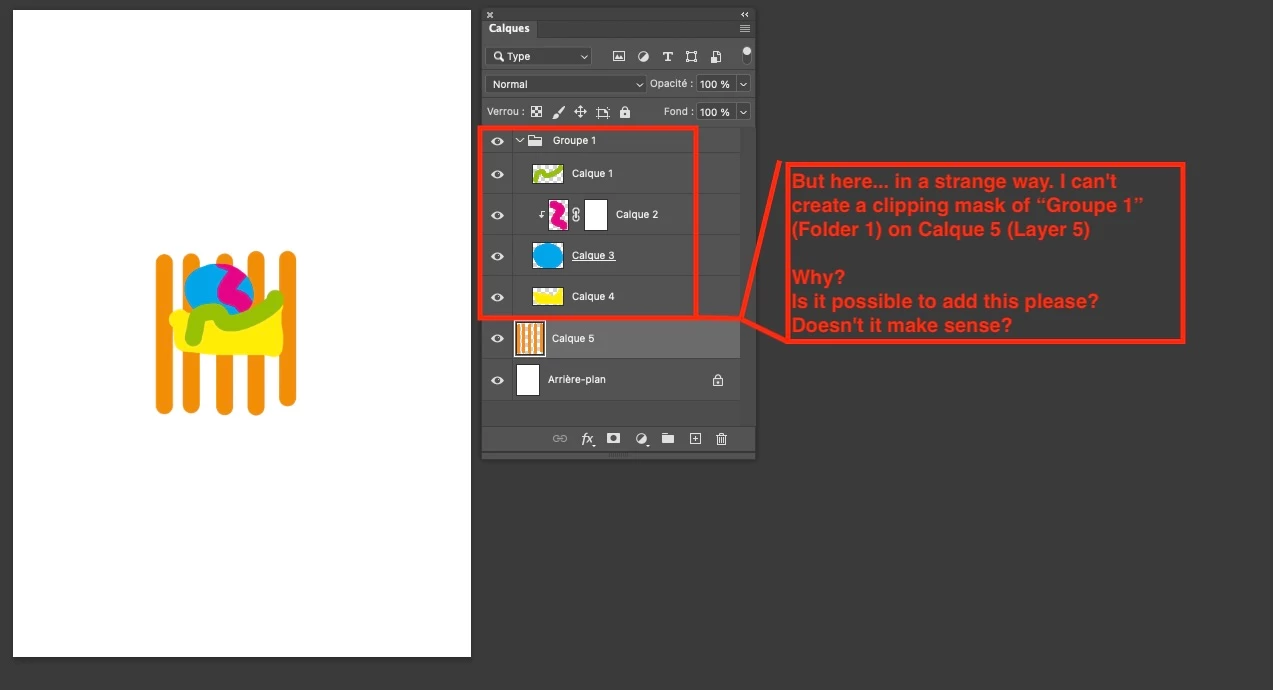Select the Calque 3 layer name
1273x690 pixels.
pyautogui.click(x=593, y=256)
